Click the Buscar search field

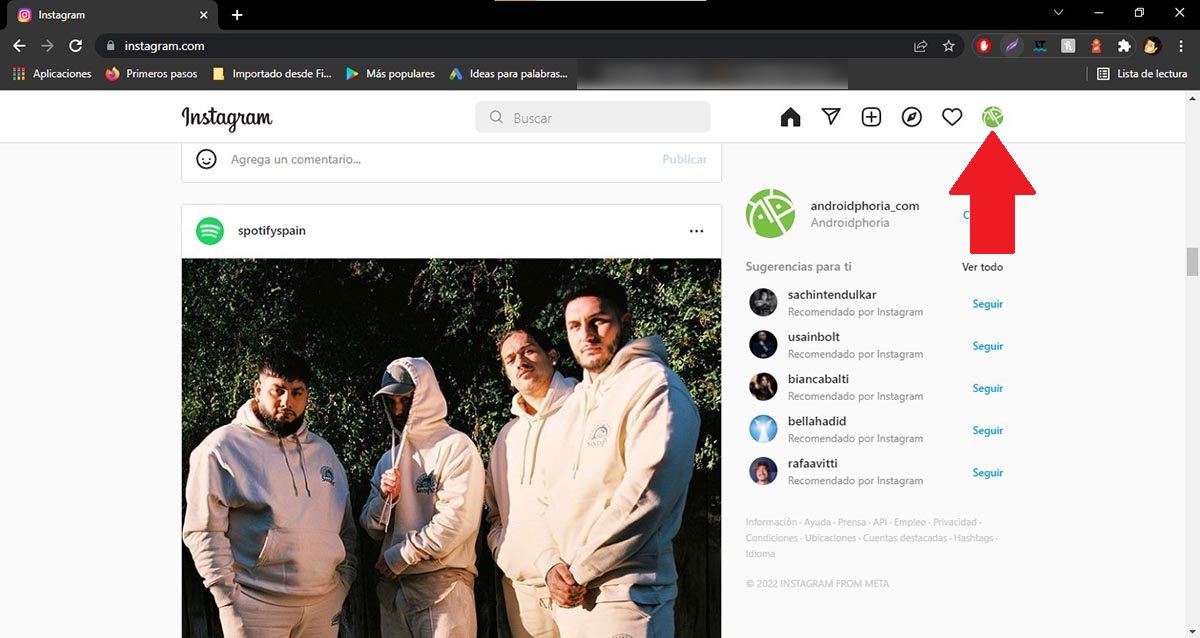592,118
